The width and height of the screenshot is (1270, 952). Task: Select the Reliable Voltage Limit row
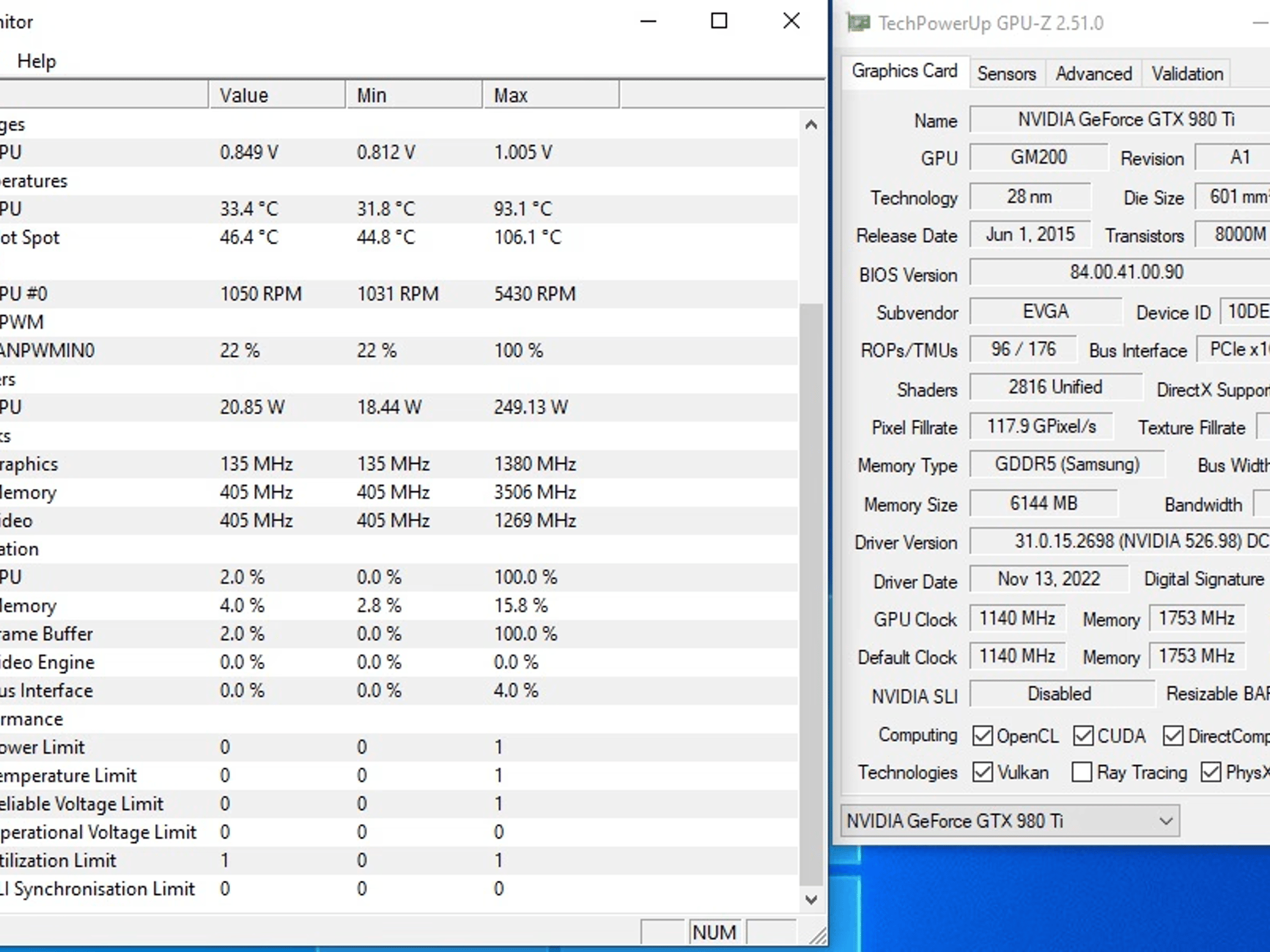pyautogui.click(x=399, y=804)
